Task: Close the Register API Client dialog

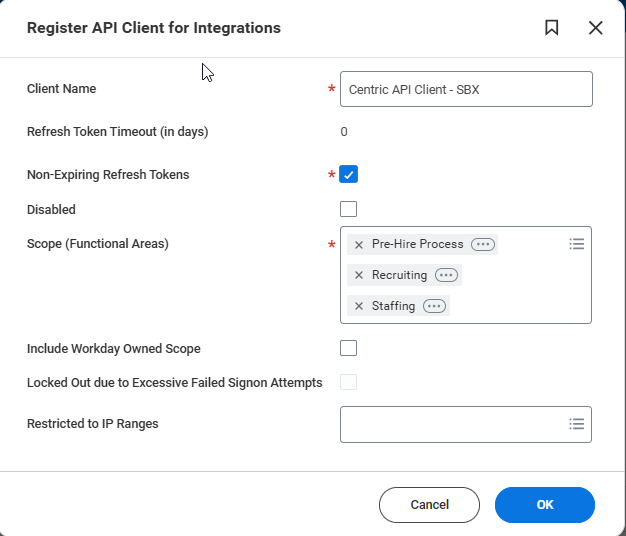Action: pos(595,28)
